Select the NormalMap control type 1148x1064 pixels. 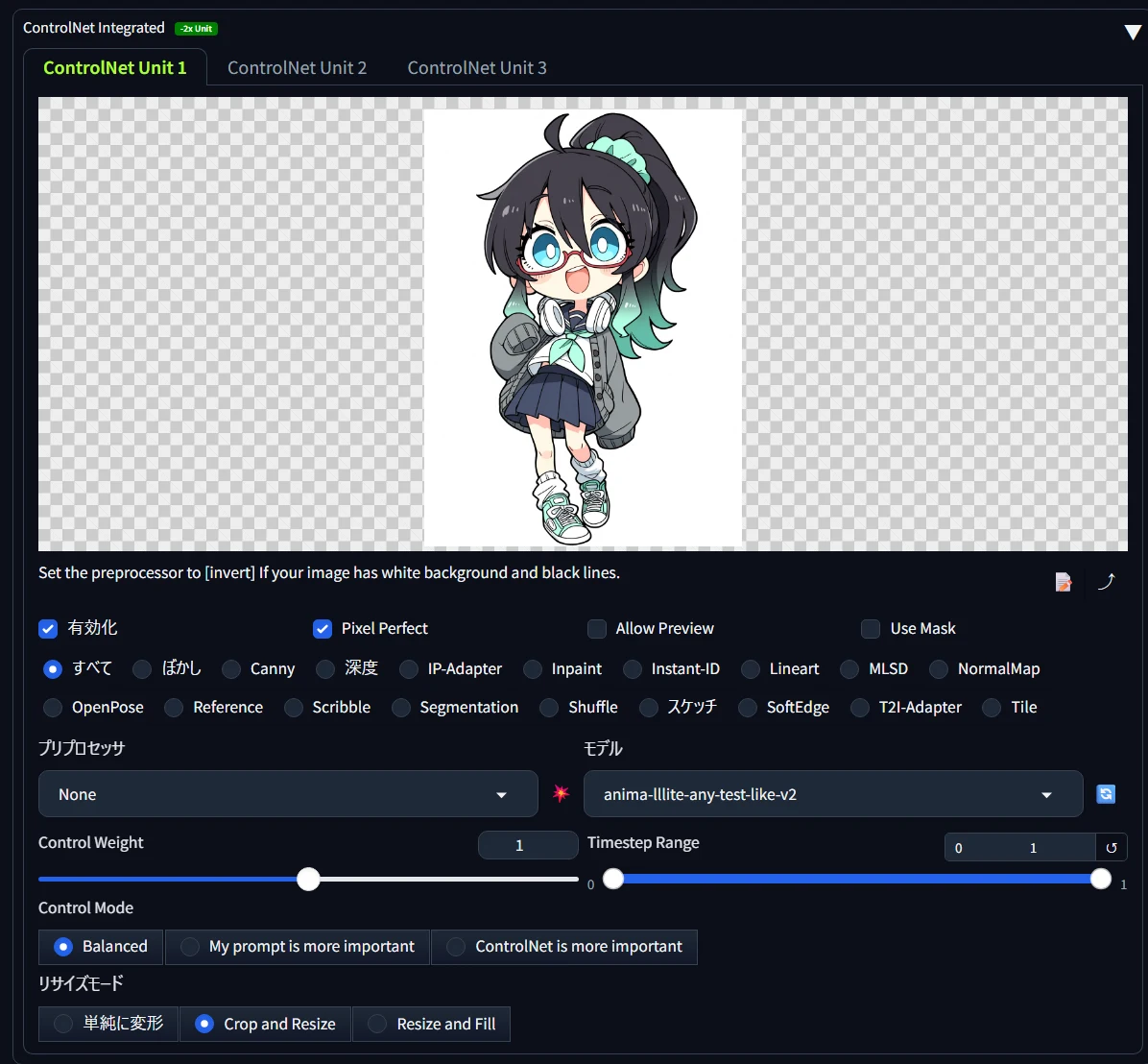click(939, 669)
